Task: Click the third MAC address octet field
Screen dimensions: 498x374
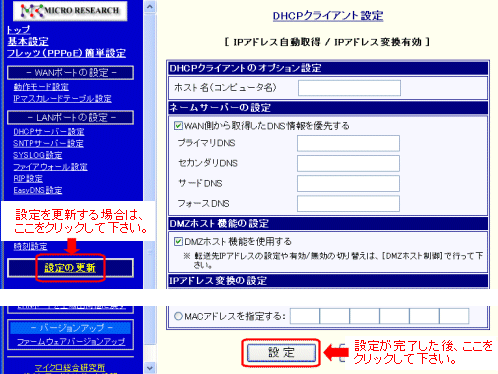Action: click(x=364, y=316)
